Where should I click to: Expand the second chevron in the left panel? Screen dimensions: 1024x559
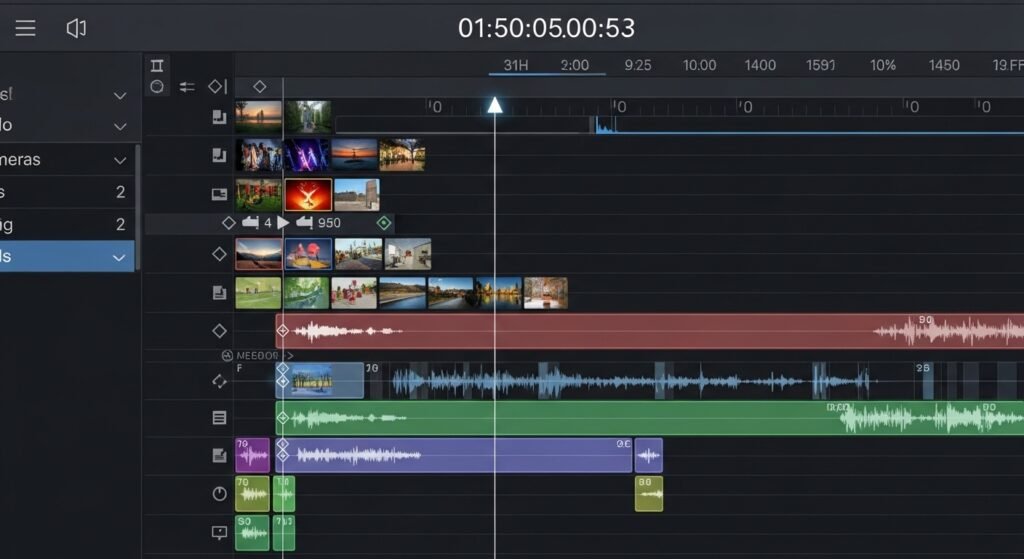[120, 126]
